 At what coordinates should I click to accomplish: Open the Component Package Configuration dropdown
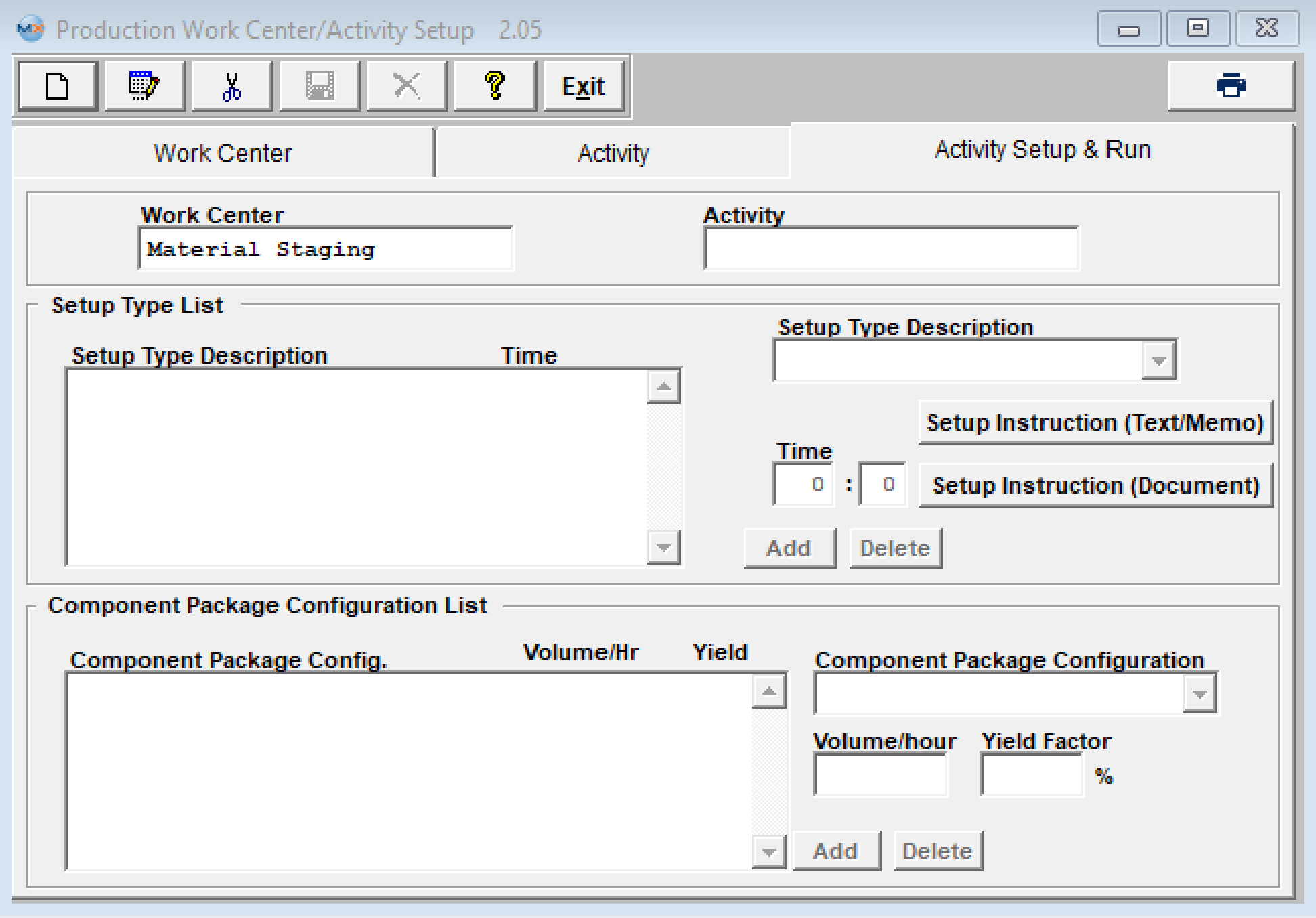pyautogui.click(x=1199, y=694)
